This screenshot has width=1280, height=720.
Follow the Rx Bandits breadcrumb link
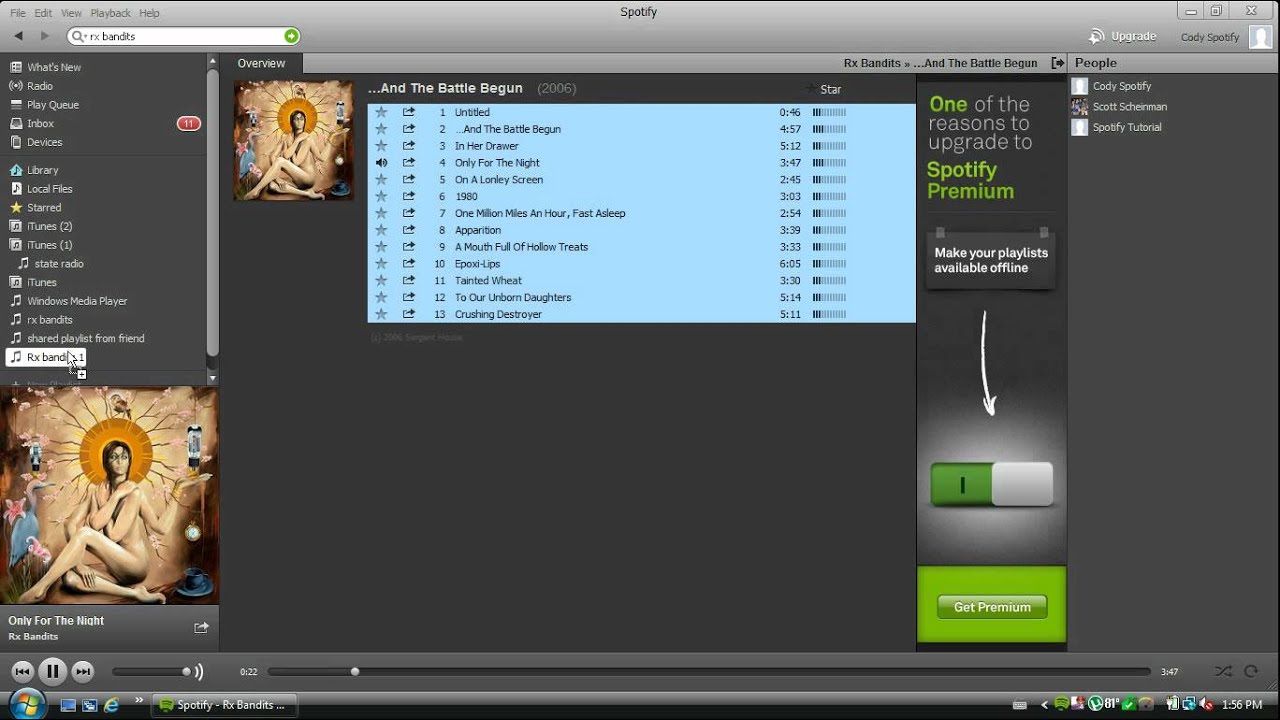pyautogui.click(x=872, y=63)
